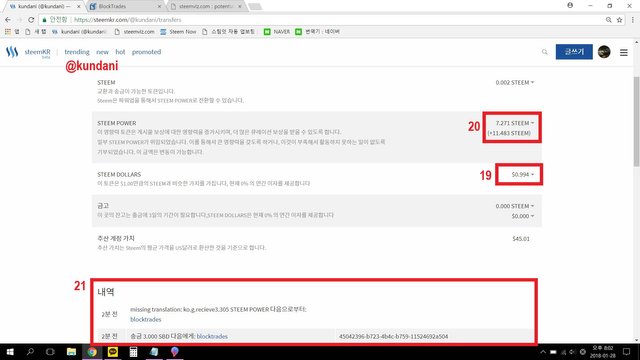Open KakaoTalk from the taskbar
The height and width of the screenshot is (360, 640).
[x=113, y=351]
